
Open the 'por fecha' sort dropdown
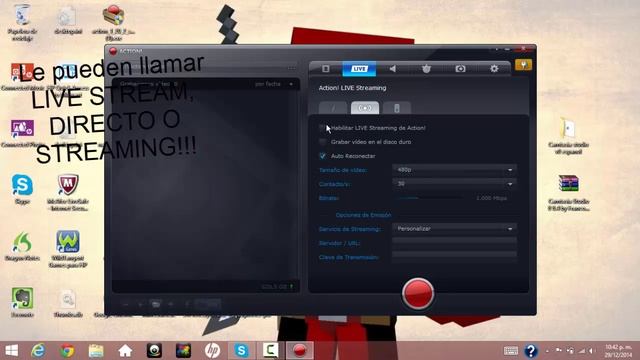click(x=274, y=84)
